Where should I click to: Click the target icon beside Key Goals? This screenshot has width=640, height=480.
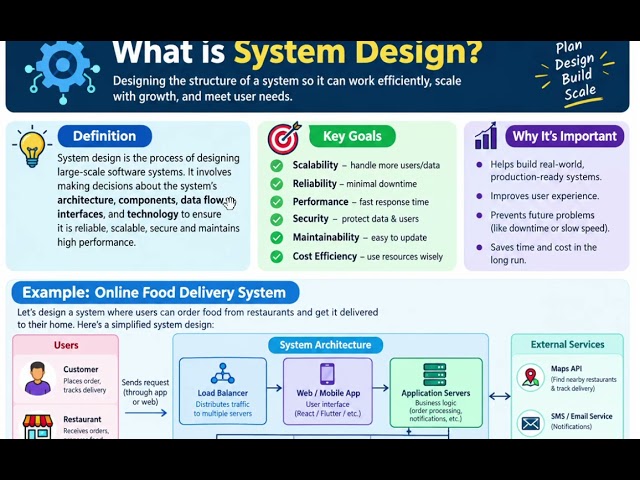284,138
